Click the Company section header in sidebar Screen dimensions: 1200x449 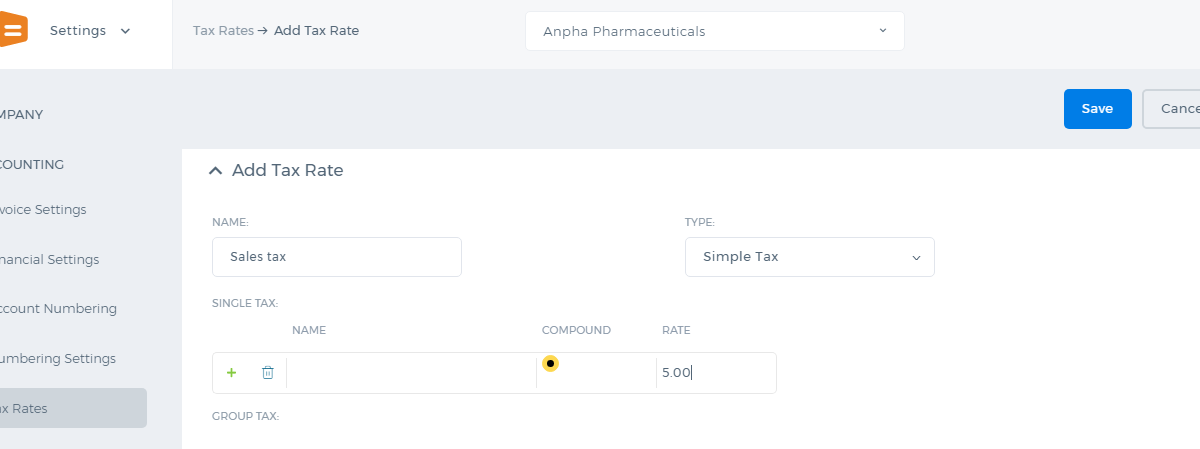coord(22,115)
